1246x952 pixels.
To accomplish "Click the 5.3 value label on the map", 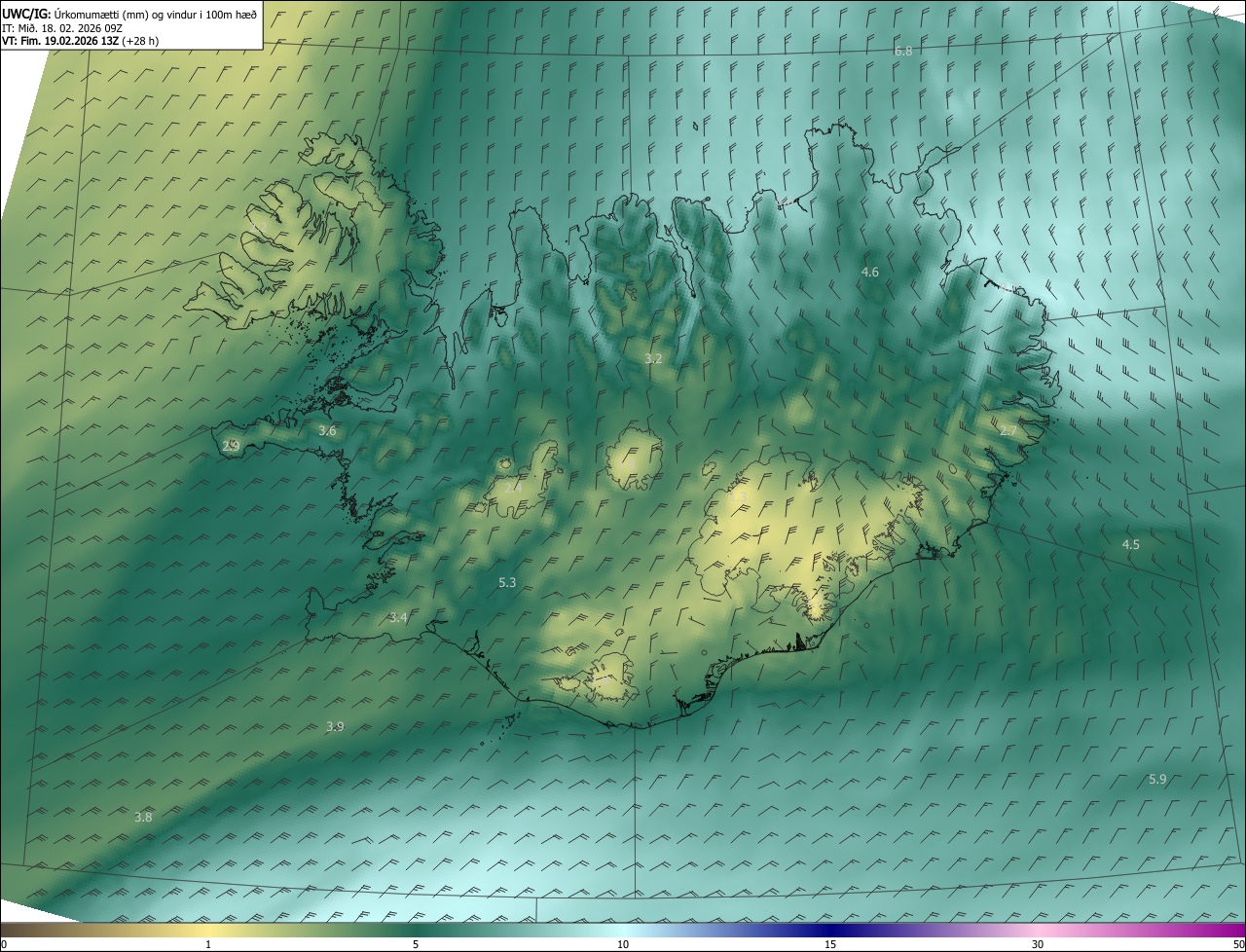I will pos(507,583).
